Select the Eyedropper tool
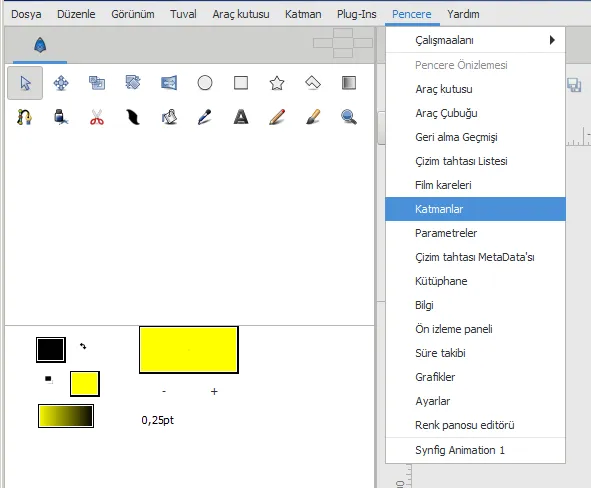 pos(205,117)
